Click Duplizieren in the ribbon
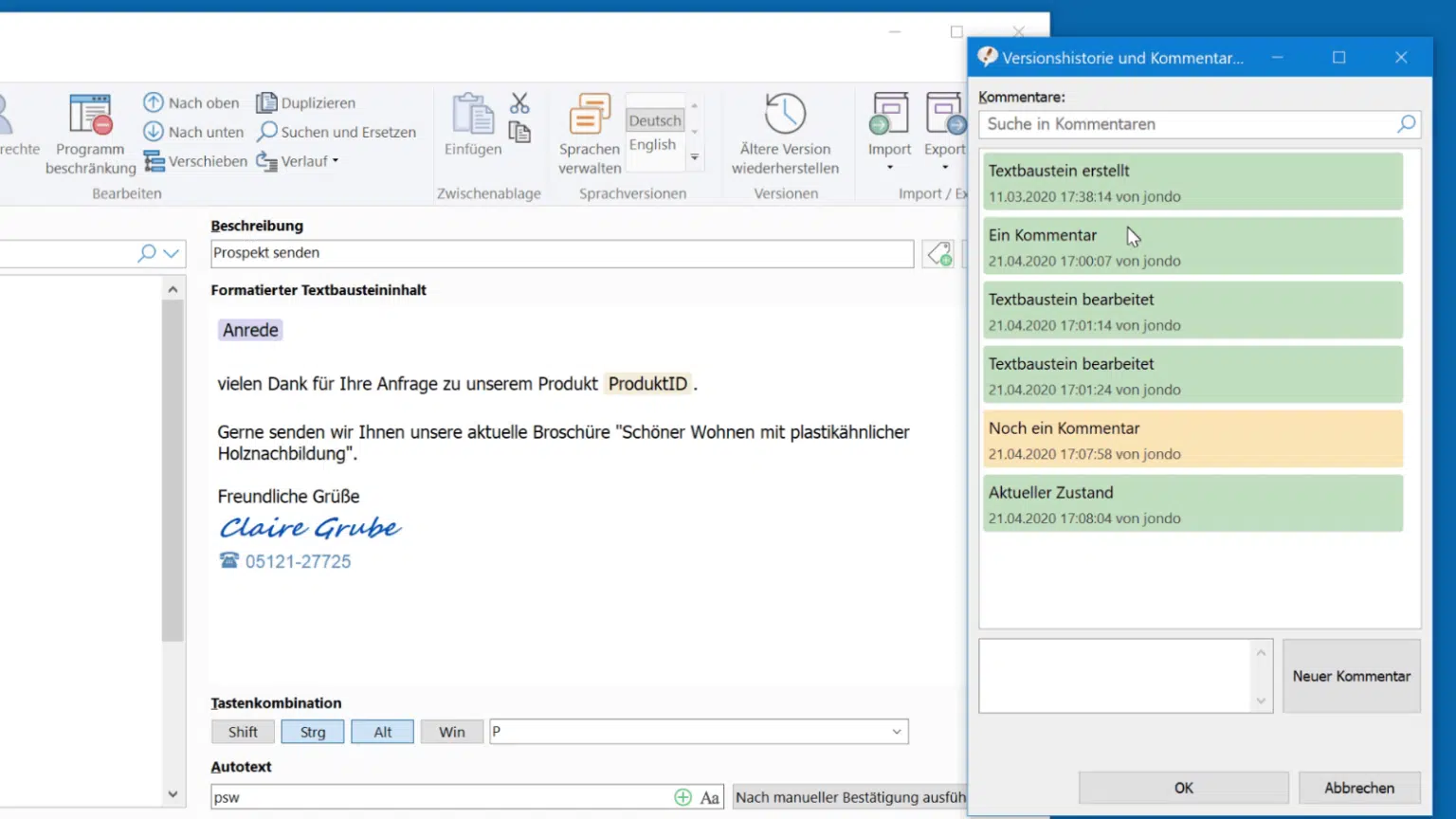Screen dimensions: 1456x819 click(x=306, y=102)
